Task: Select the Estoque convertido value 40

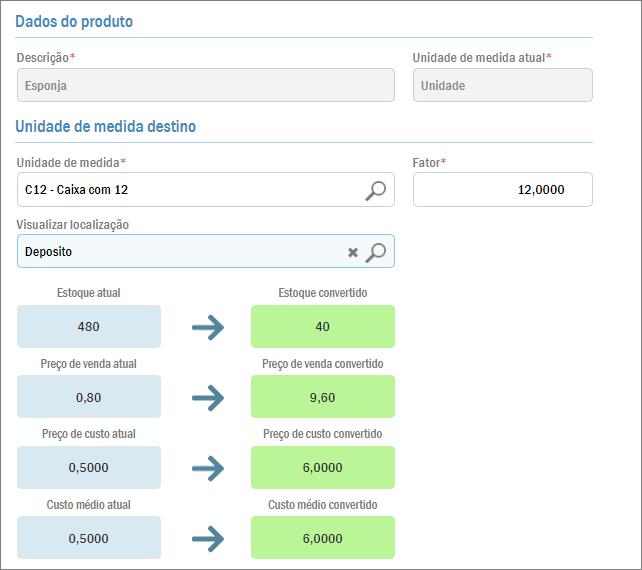Action: point(323,327)
